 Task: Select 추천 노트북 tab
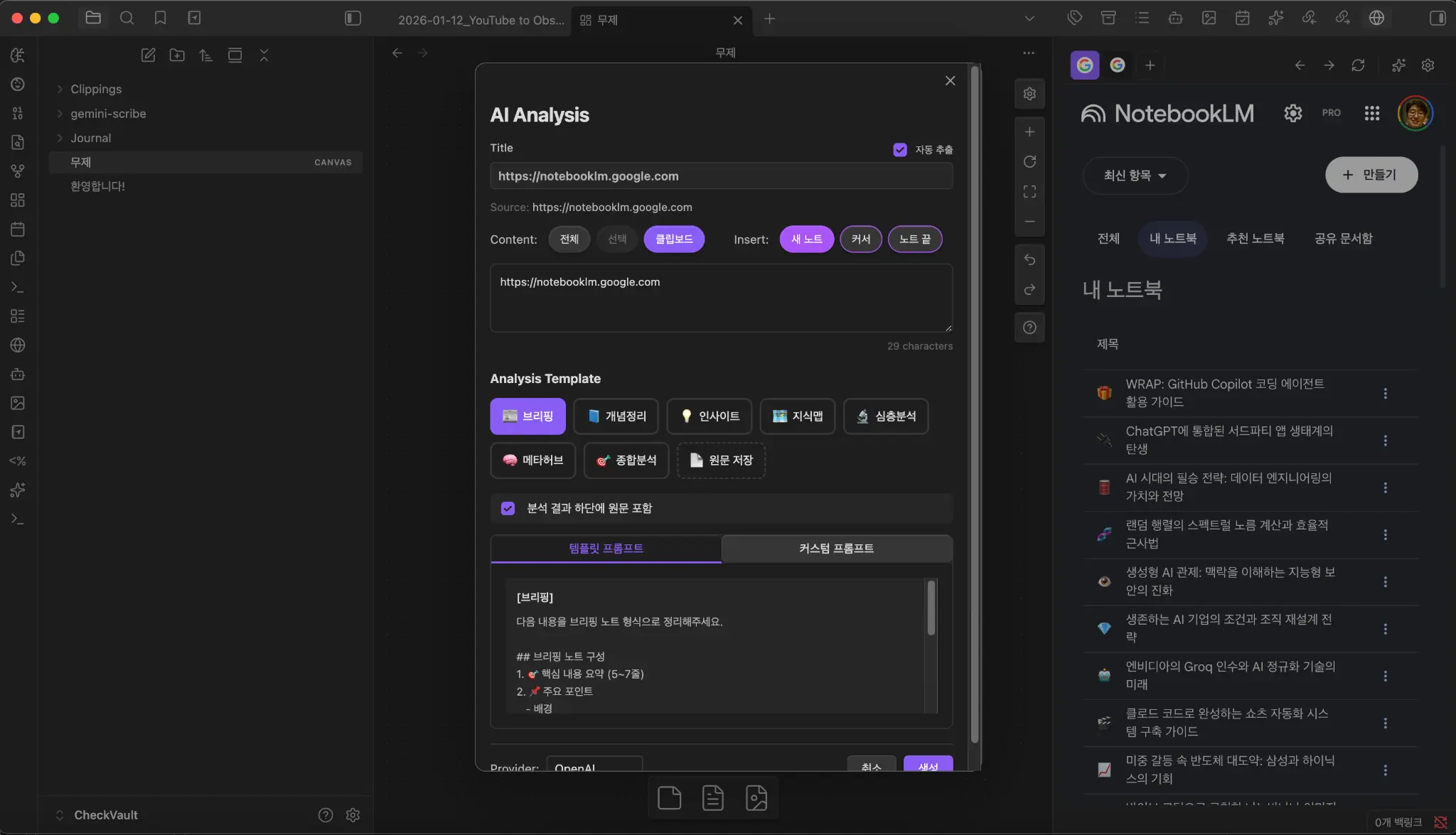1255,239
